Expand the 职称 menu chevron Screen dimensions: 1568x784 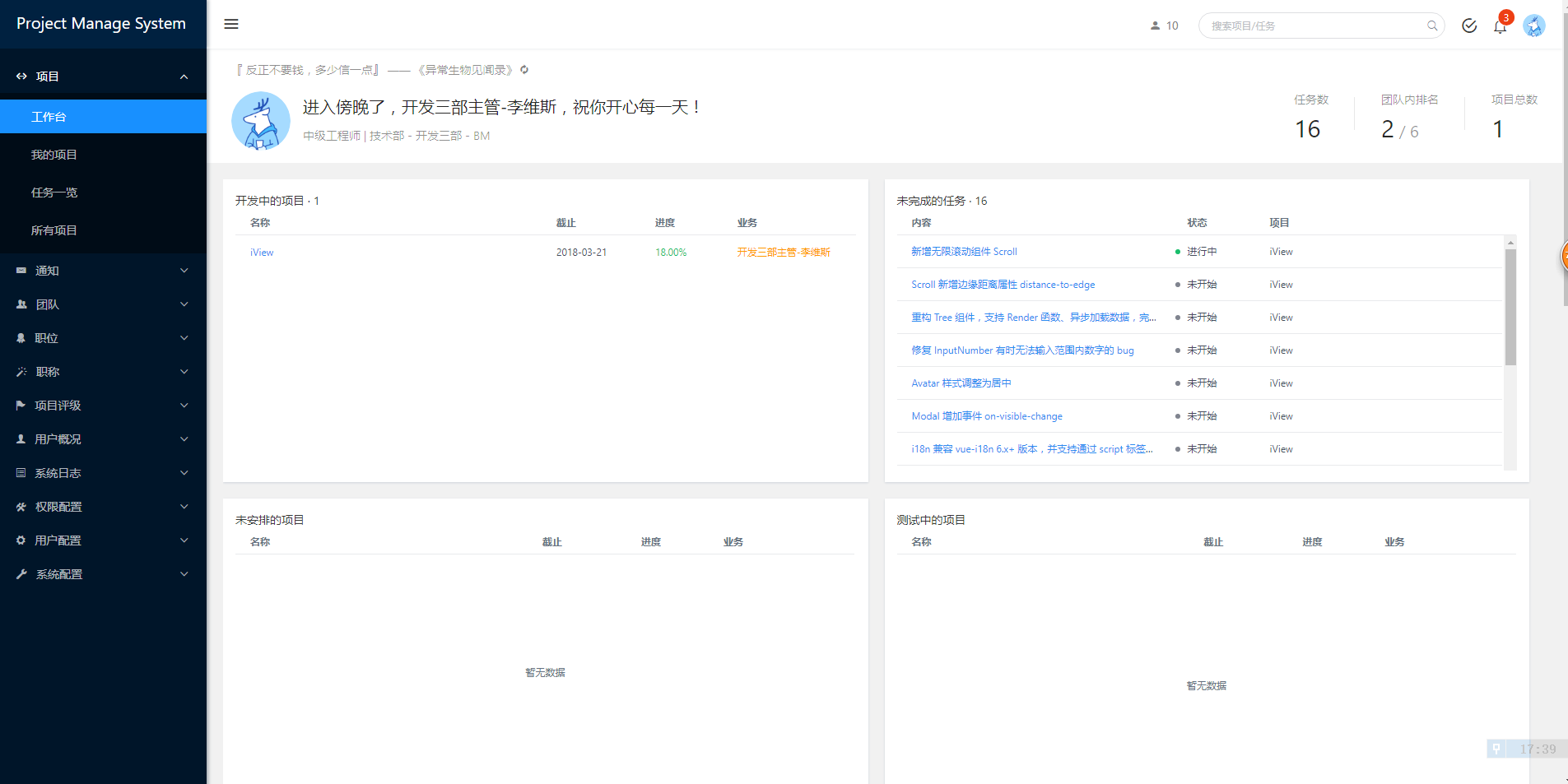[x=184, y=372]
